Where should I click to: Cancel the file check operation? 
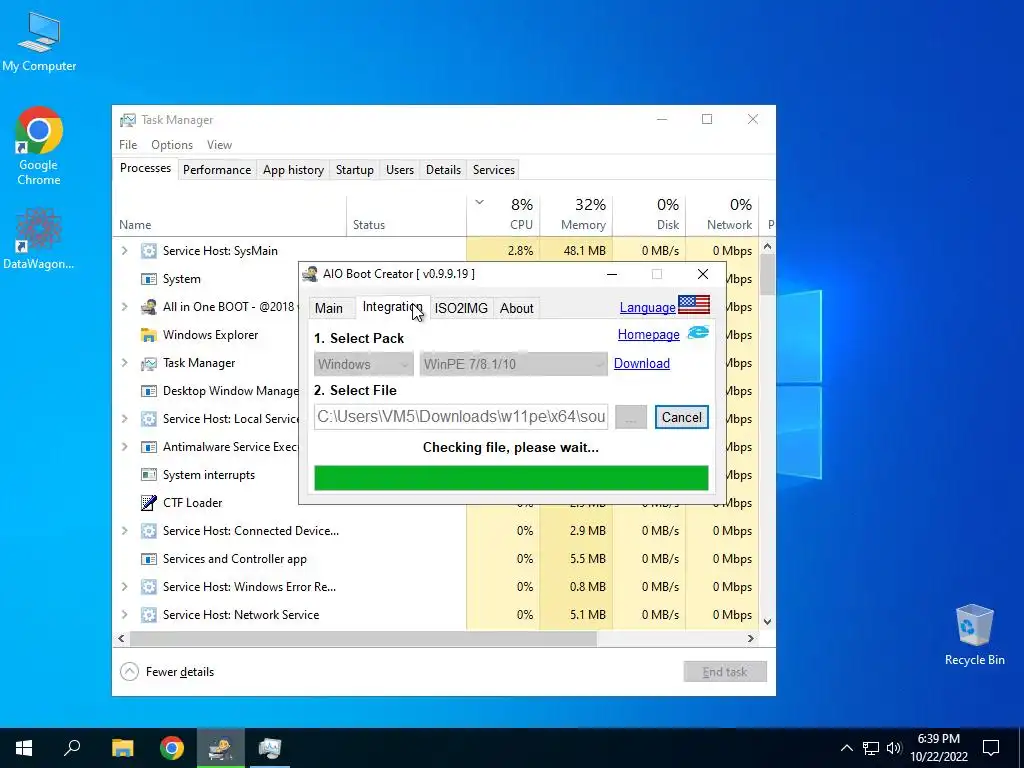[682, 417]
